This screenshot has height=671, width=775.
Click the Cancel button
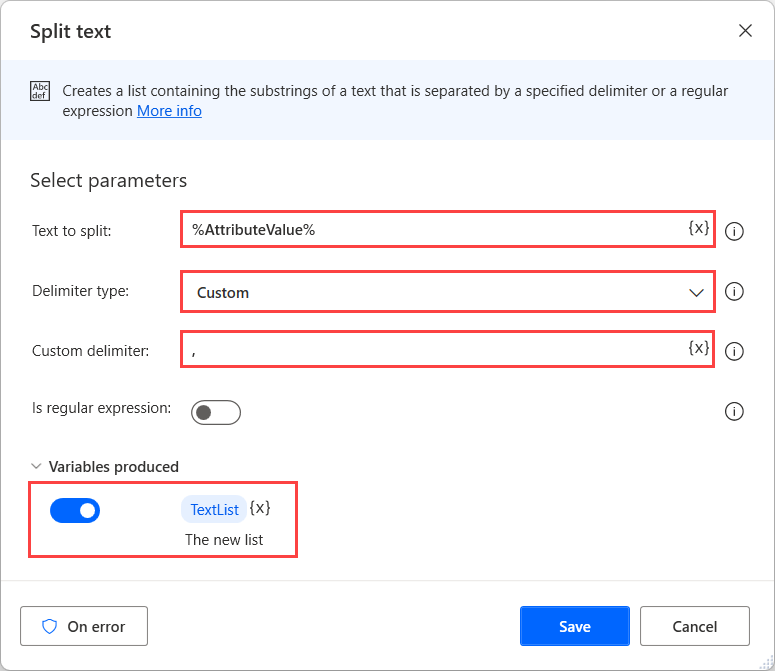pyautogui.click(x=694, y=626)
